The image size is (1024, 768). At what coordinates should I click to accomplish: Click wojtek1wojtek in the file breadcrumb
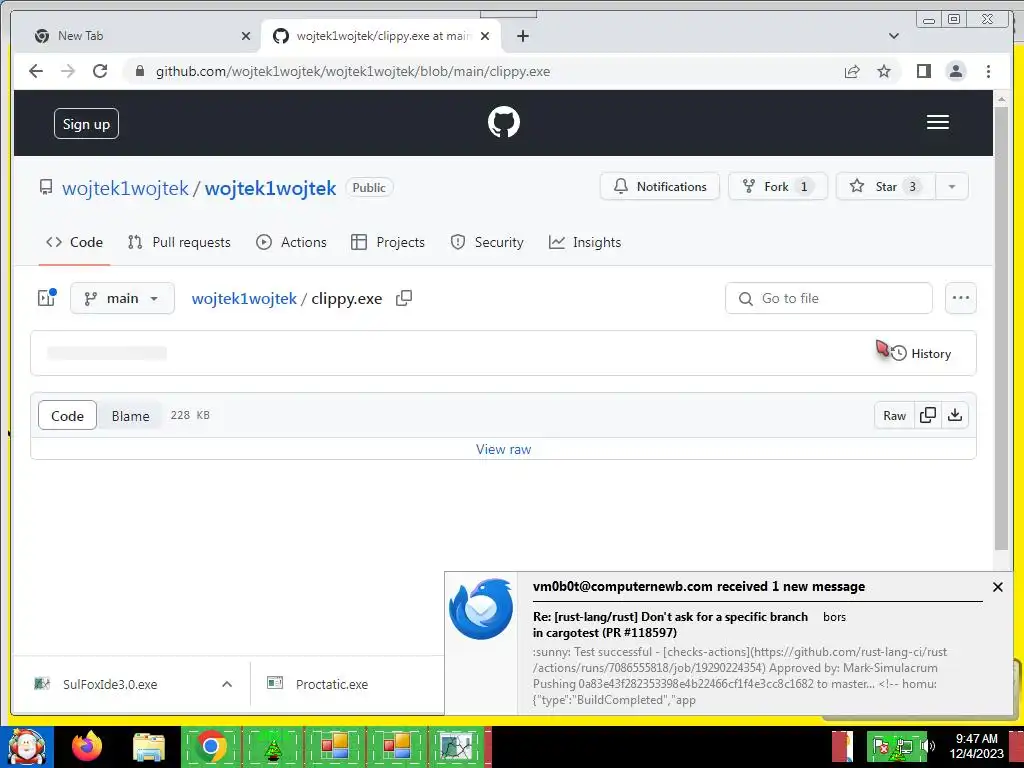244,298
